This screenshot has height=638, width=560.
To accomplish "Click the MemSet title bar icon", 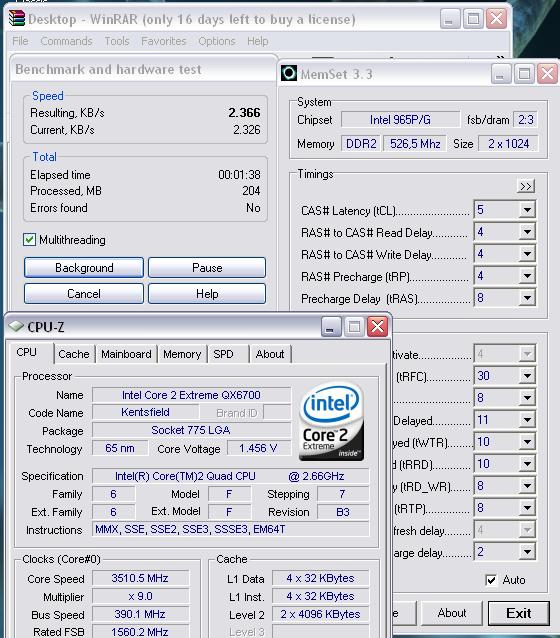I will pyautogui.click(x=289, y=74).
